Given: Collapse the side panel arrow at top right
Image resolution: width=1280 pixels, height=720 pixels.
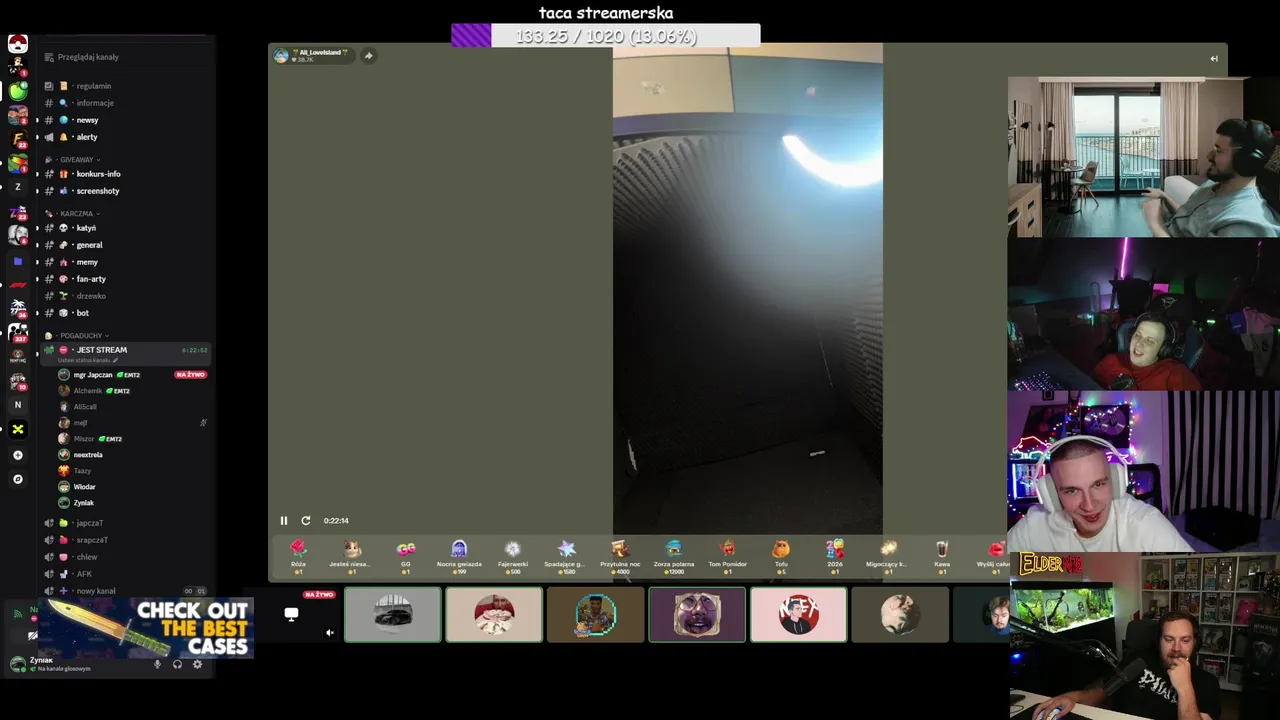Looking at the screenshot, I should [x=1214, y=58].
